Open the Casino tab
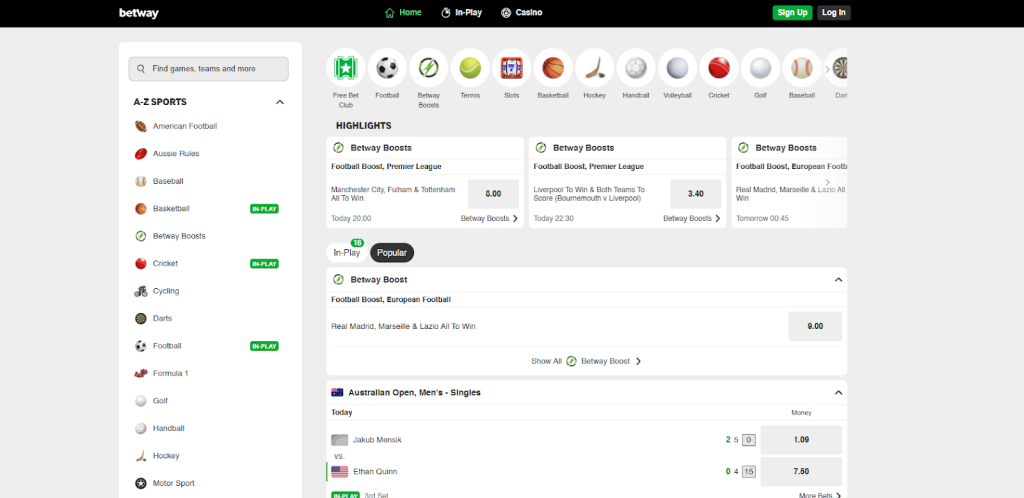The image size is (1024, 498). (x=522, y=12)
